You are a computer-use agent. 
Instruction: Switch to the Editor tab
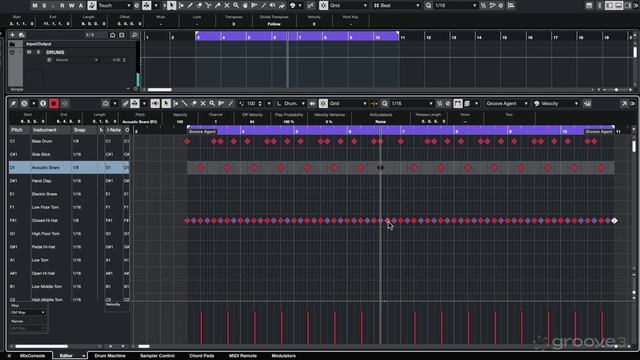pyautogui.click(x=66, y=356)
